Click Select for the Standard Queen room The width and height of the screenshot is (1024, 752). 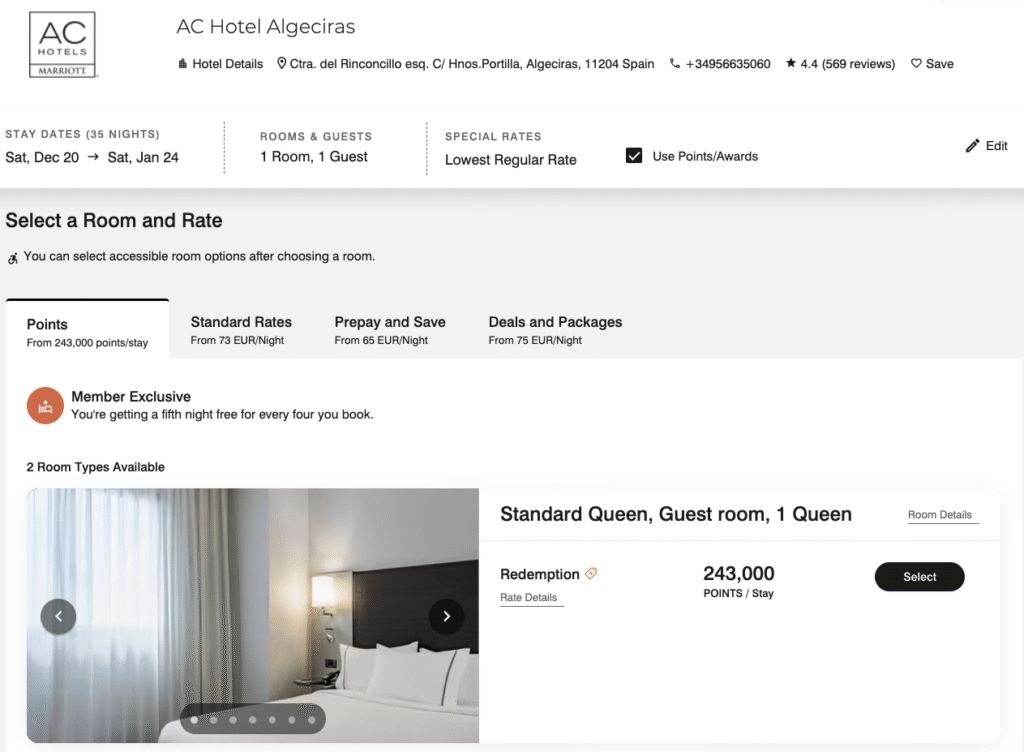pos(919,577)
